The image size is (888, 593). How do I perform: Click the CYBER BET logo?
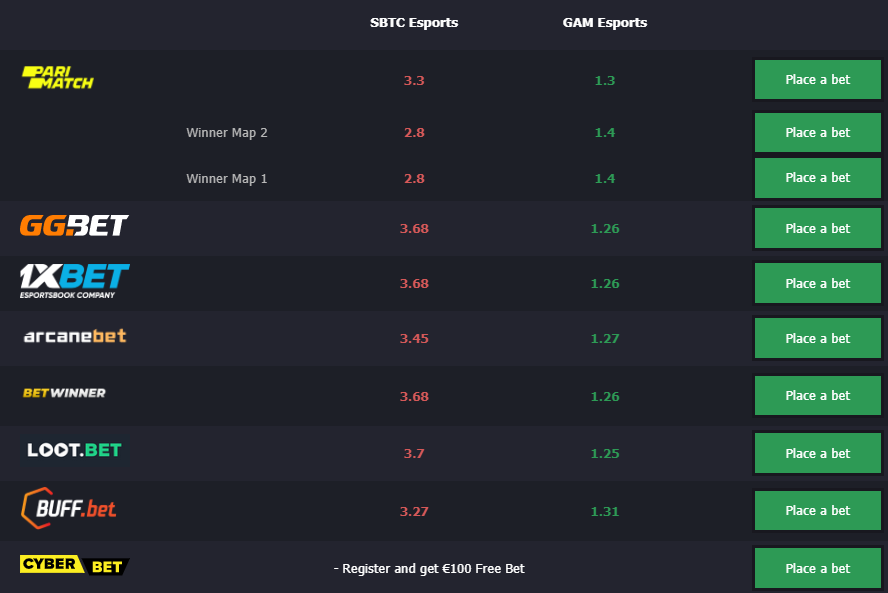[75, 565]
